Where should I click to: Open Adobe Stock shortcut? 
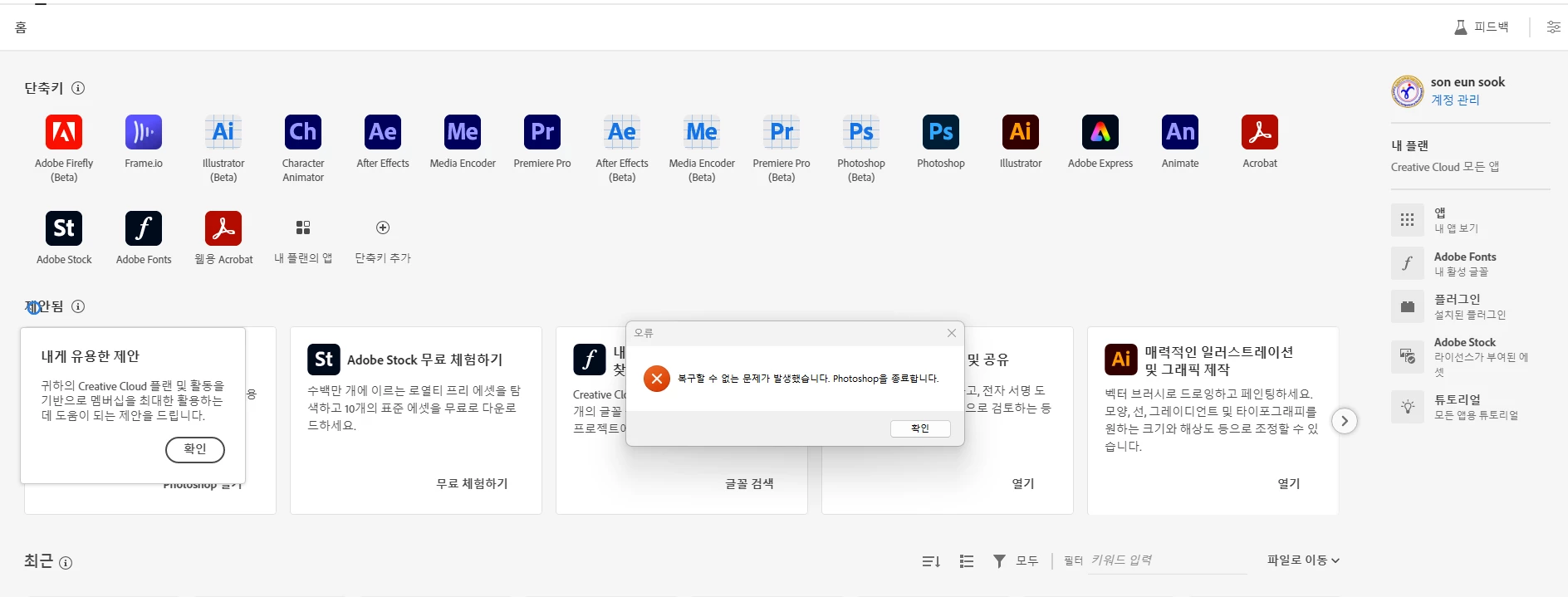click(x=64, y=228)
